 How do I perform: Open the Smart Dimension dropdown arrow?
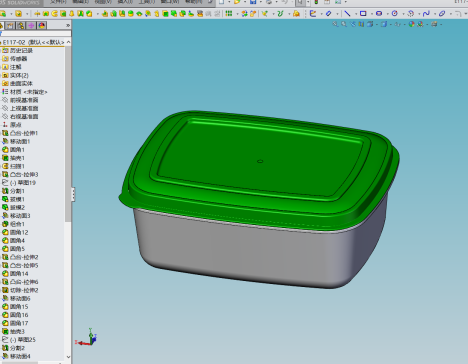(x=337, y=14)
